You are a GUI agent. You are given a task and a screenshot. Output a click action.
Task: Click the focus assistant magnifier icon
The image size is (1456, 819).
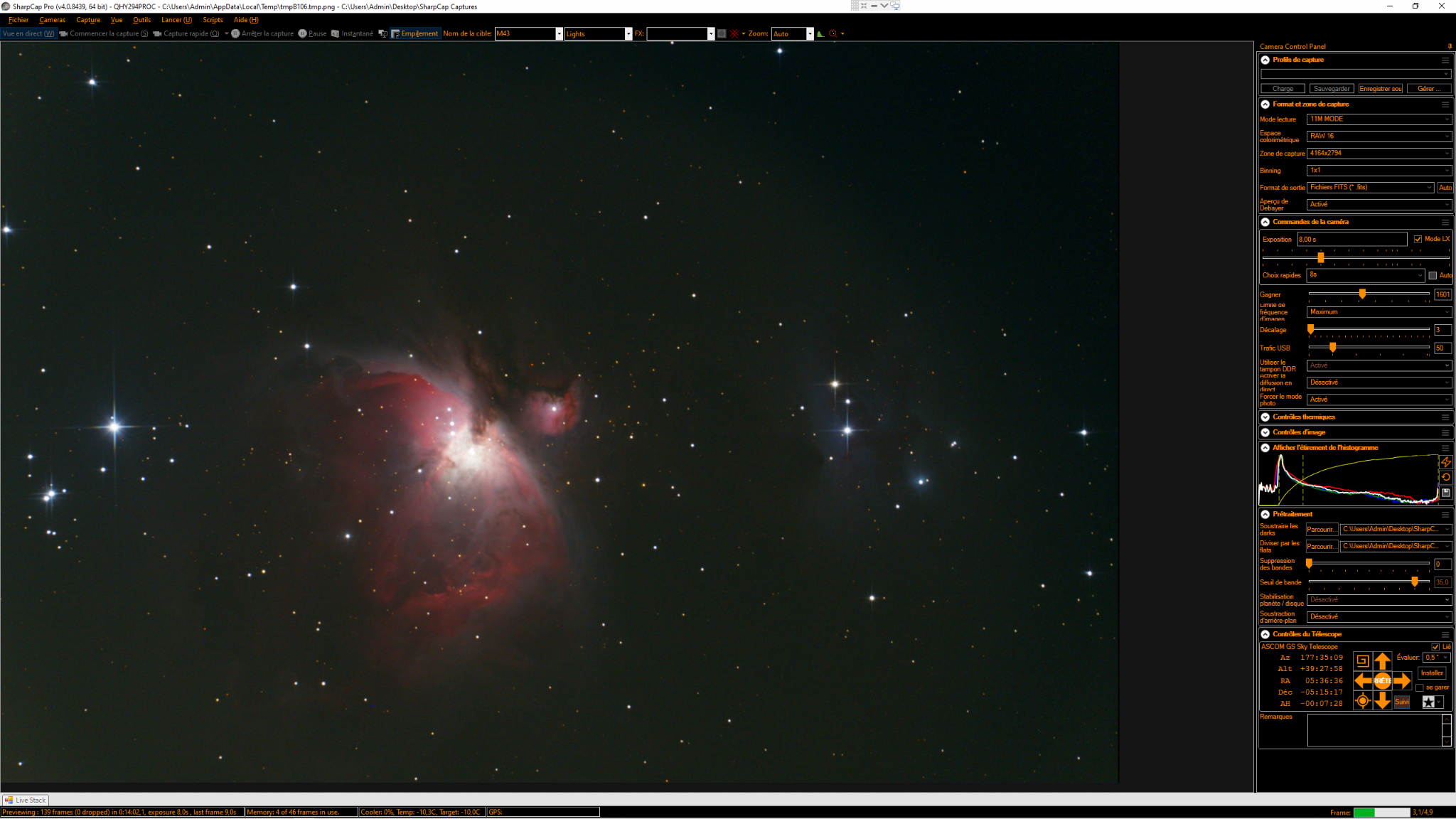[x=833, y=33]
